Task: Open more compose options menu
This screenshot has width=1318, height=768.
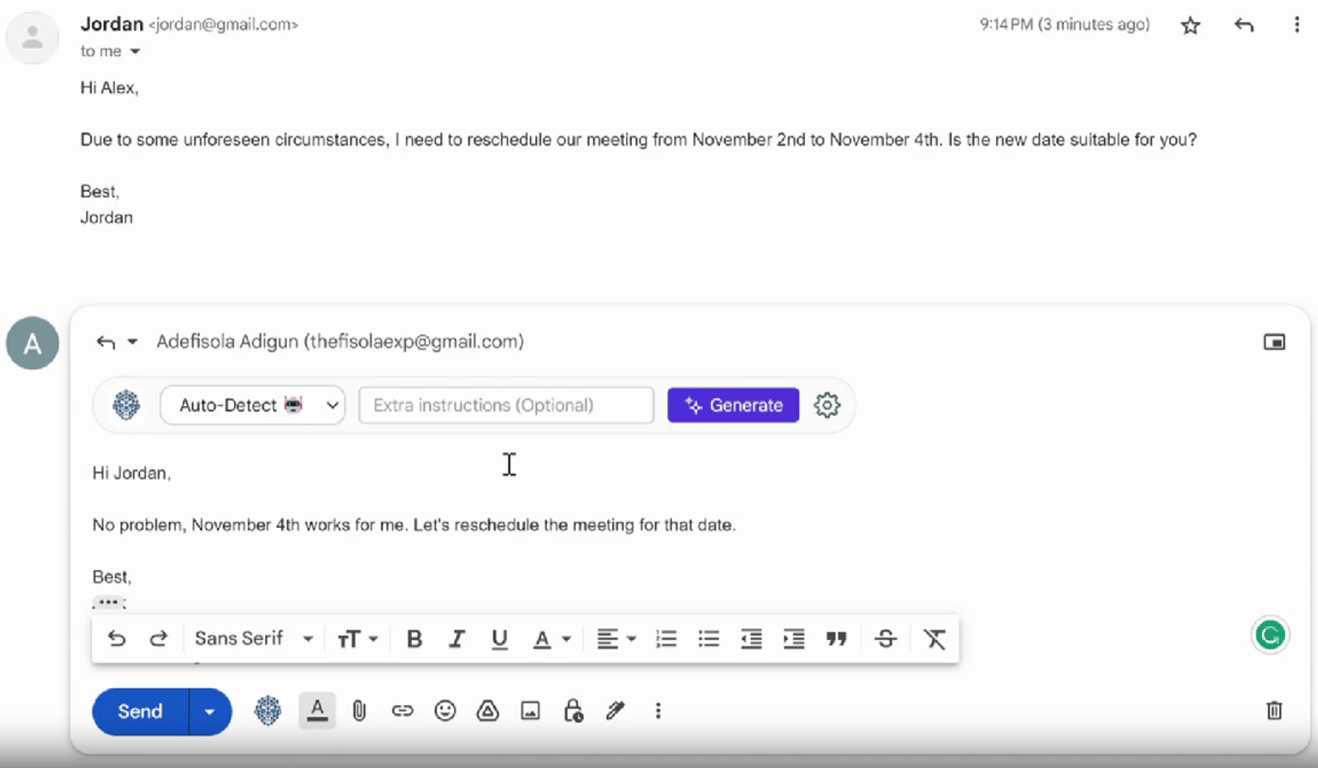Action: [x=658, y=711]
